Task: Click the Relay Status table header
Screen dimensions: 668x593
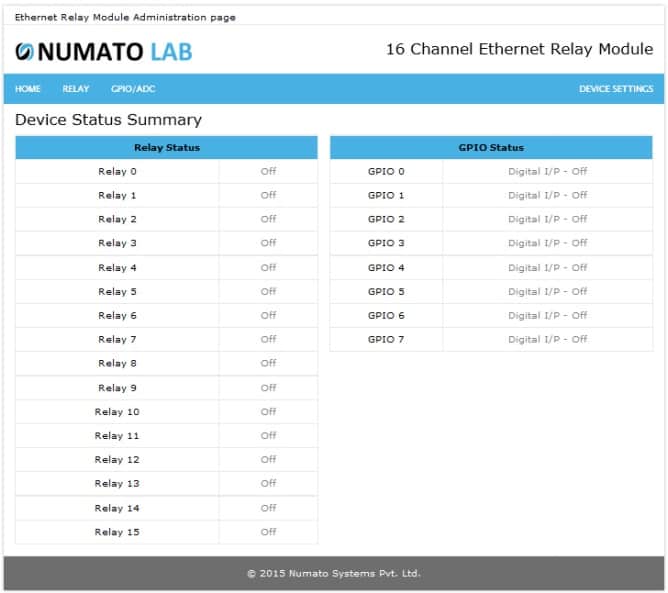Action: pyautogui.click(x=167, y=147)
